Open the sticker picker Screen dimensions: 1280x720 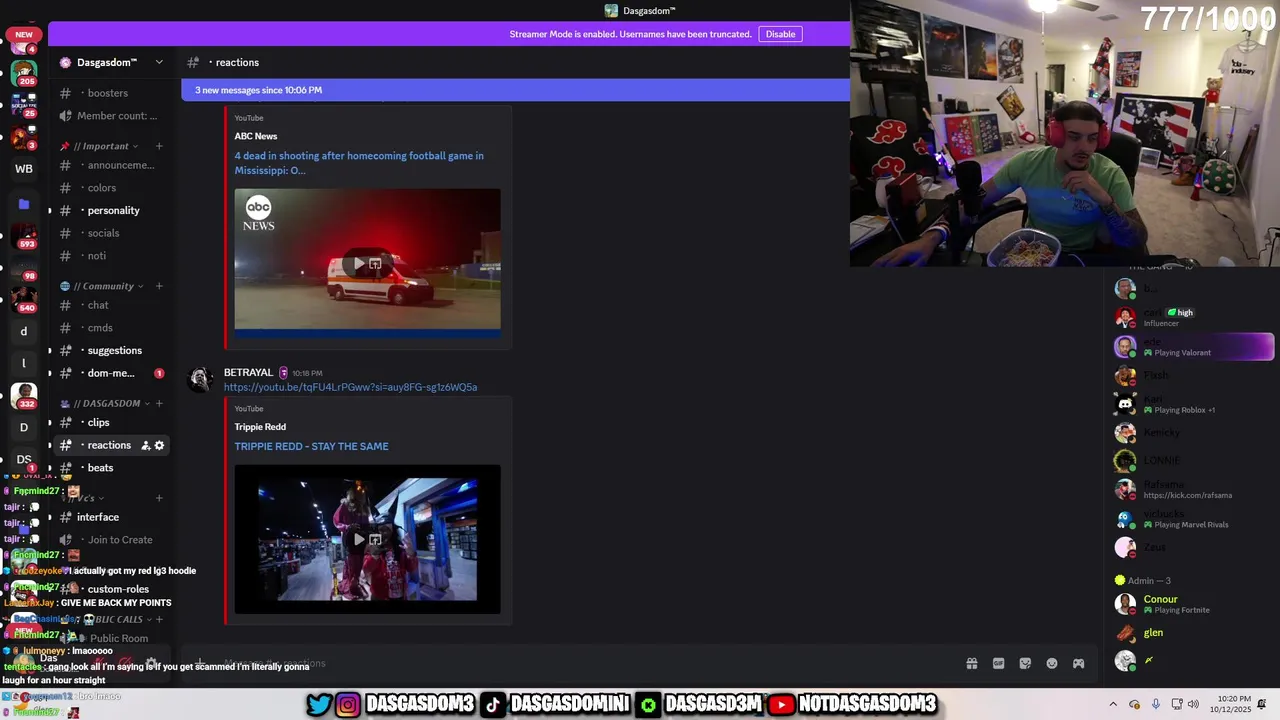[x=1025, y=663]
